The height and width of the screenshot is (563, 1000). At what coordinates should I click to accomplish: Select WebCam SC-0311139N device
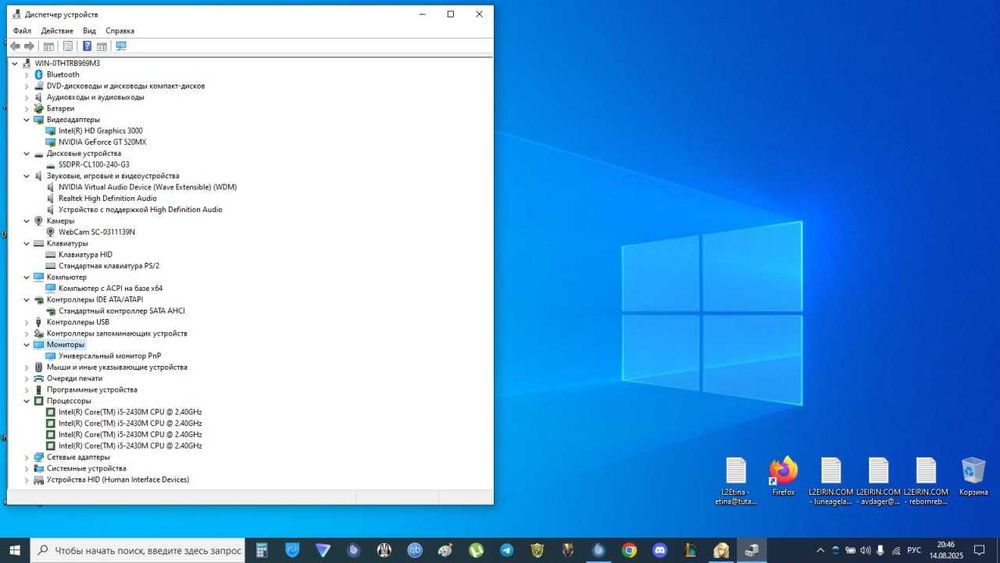96,232
